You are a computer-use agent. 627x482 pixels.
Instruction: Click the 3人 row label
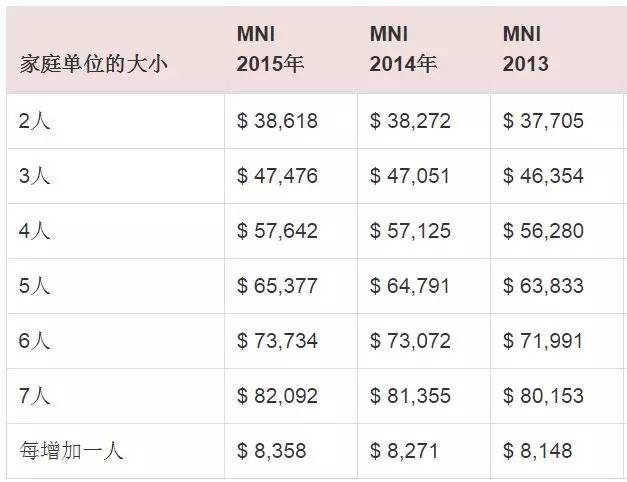point(34,176)
